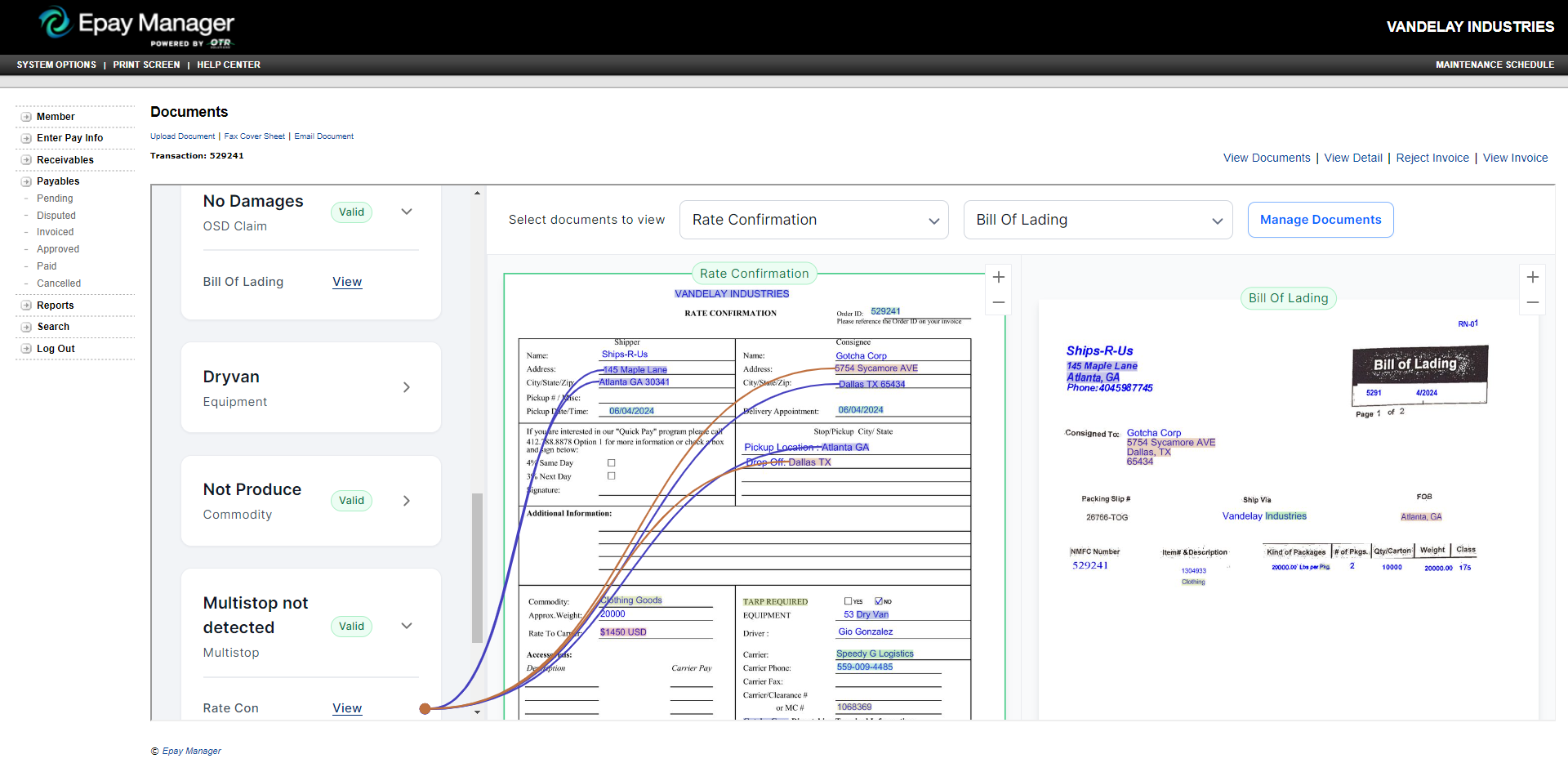Screen dimensions: 1568x772
Task: Toggle the Tarp Required NO checkbox
Action: click(879, 601)
